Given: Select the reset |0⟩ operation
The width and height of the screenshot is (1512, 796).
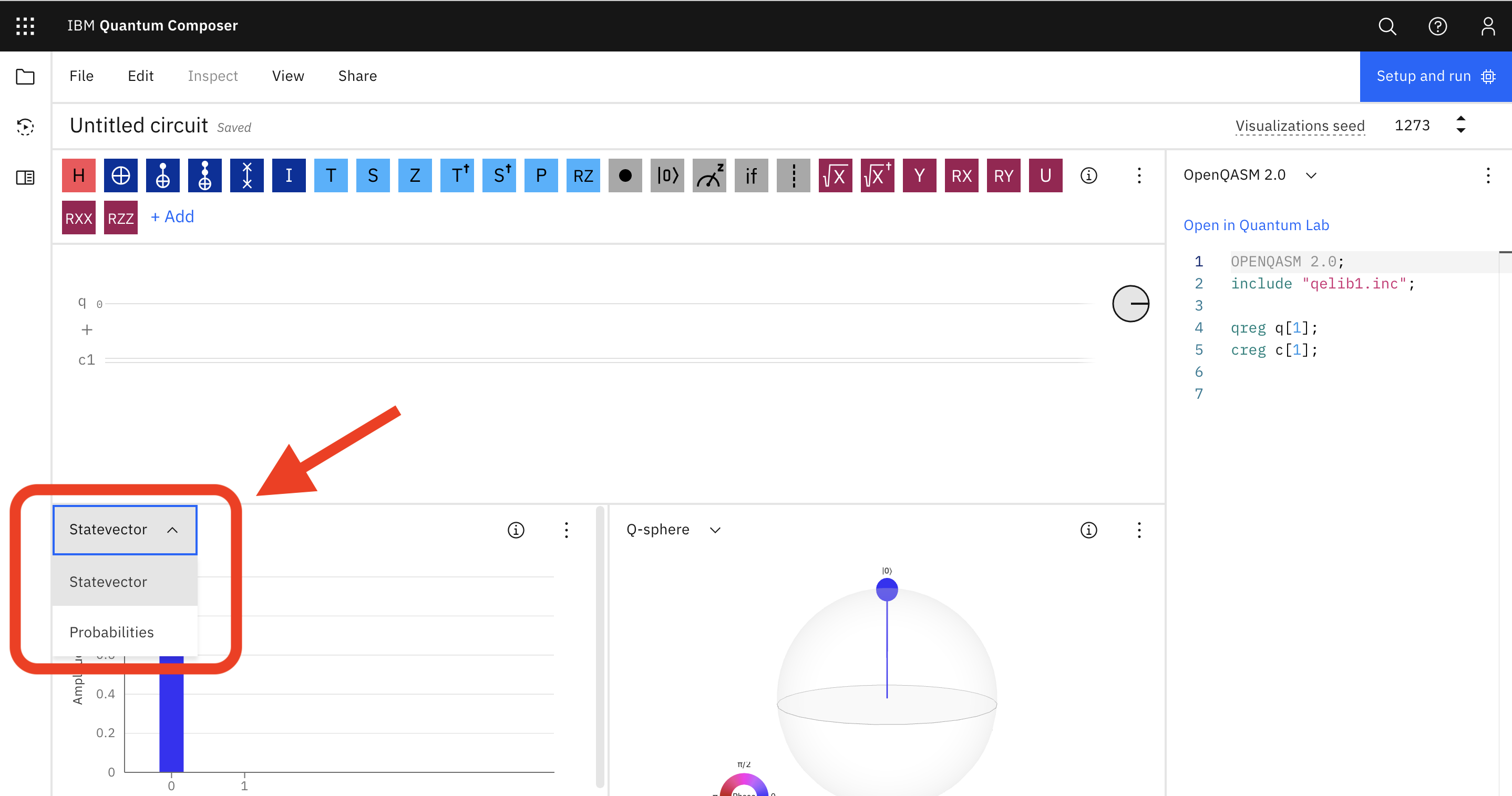Looking at the screenshot, I should click(667, 175).
